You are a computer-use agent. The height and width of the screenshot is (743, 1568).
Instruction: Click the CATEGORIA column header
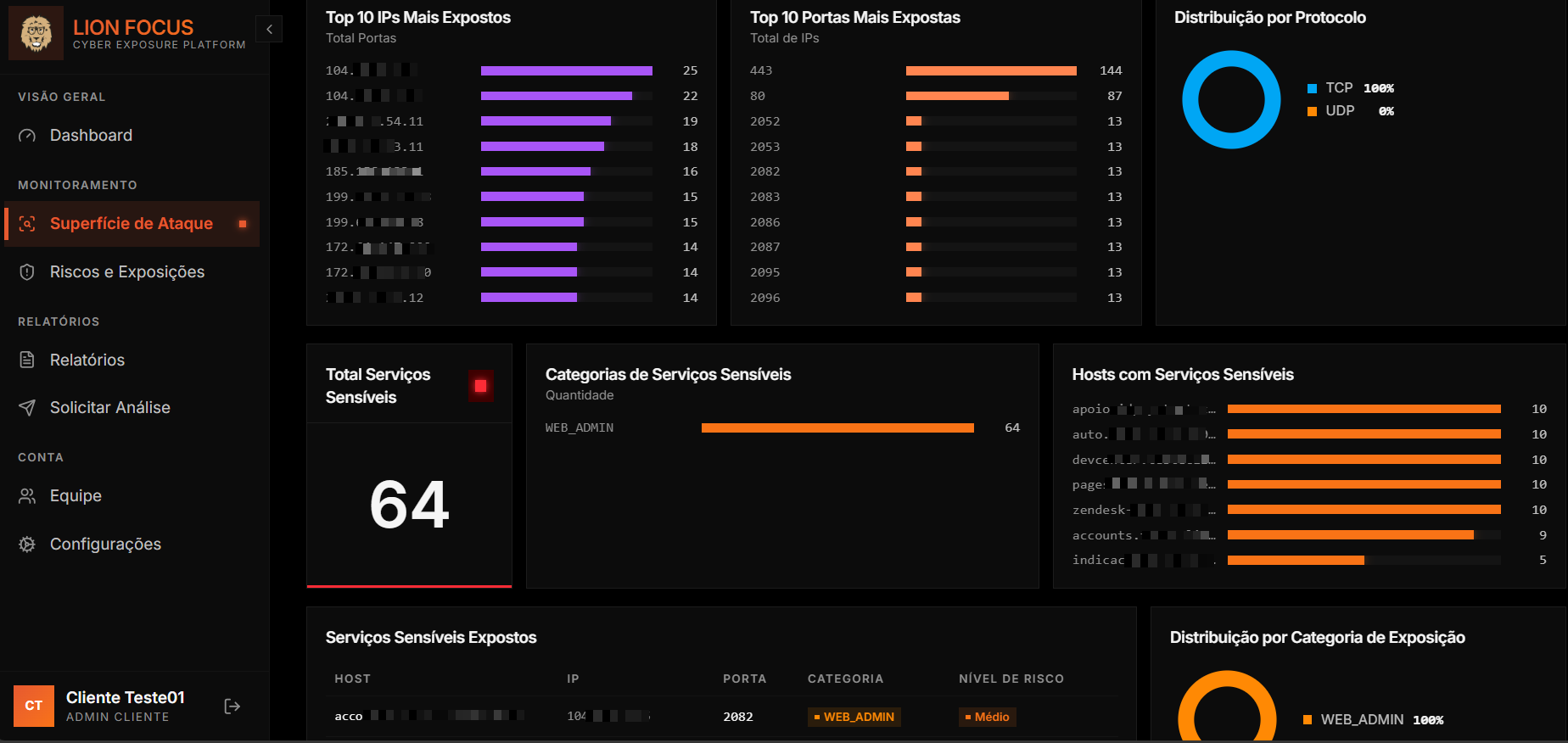pyautogui.click(x=845, y=679)
